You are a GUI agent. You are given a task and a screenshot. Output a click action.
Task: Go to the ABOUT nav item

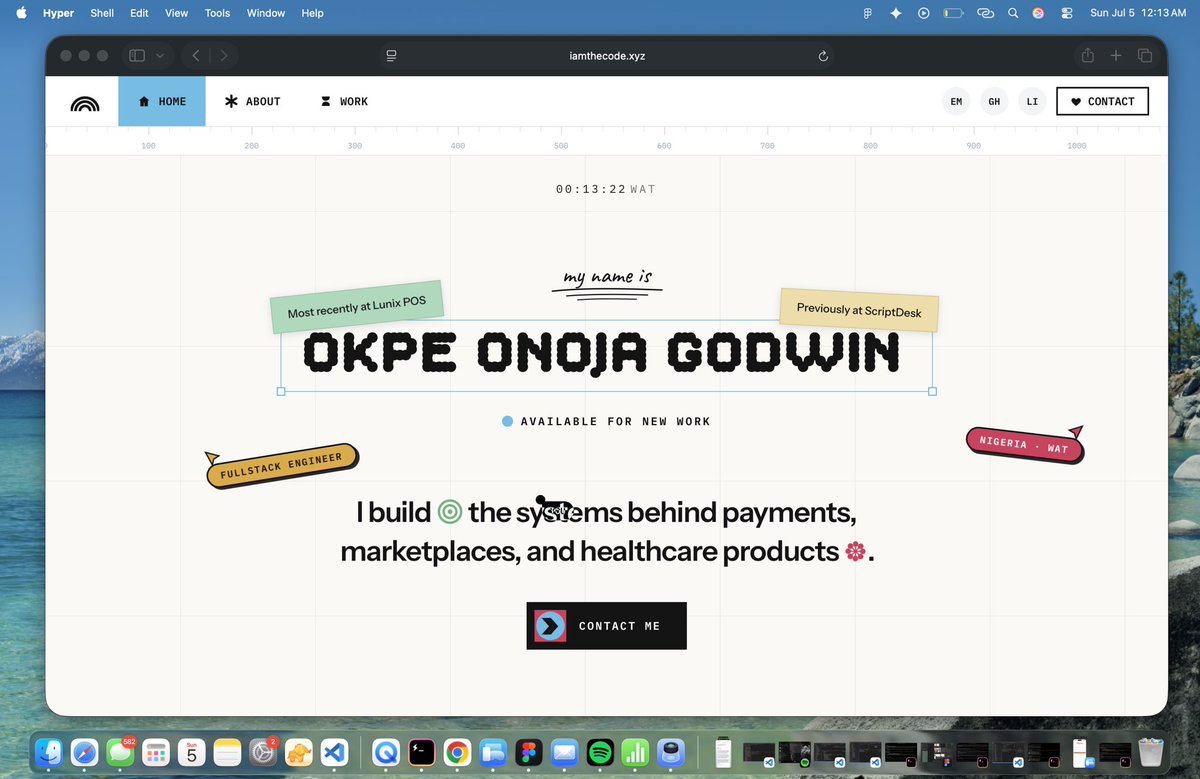[252, 101]
